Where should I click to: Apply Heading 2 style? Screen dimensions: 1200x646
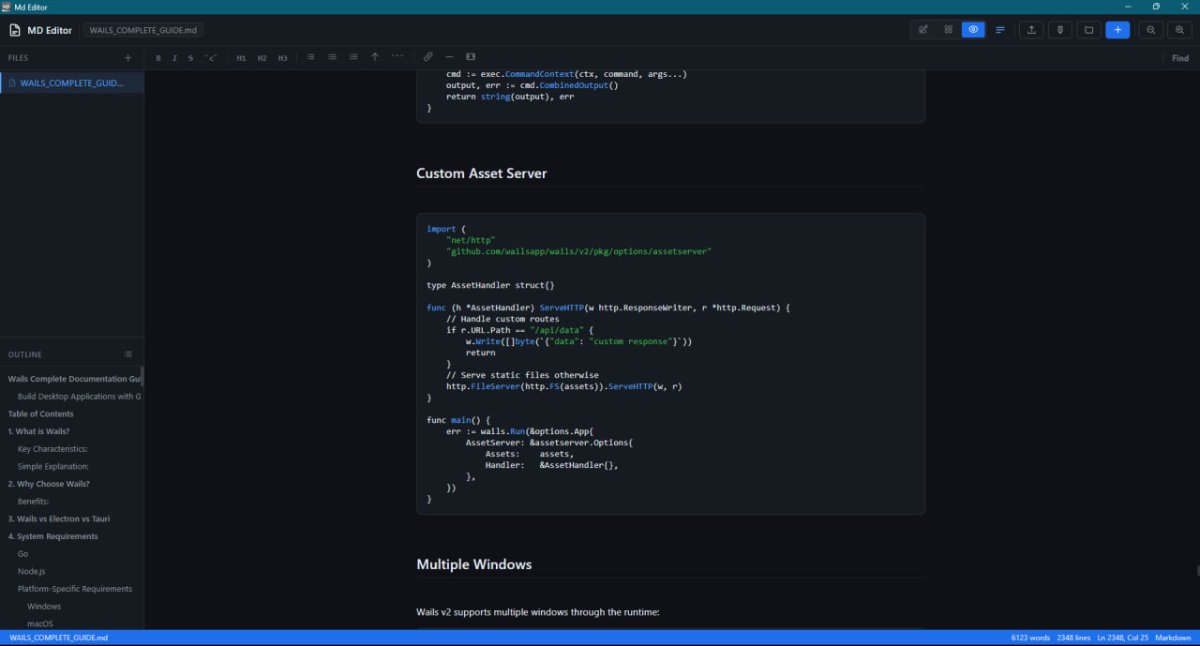pyautogui.click(x=262, y=58)
